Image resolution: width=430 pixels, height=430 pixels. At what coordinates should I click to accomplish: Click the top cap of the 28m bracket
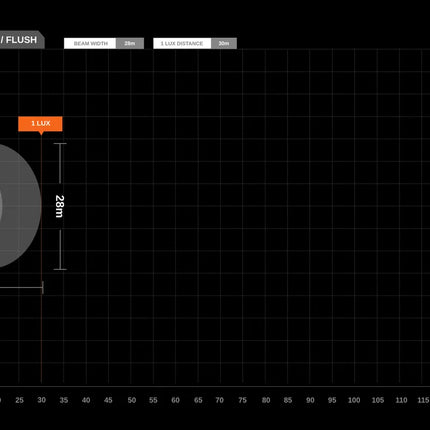point(60,144)
